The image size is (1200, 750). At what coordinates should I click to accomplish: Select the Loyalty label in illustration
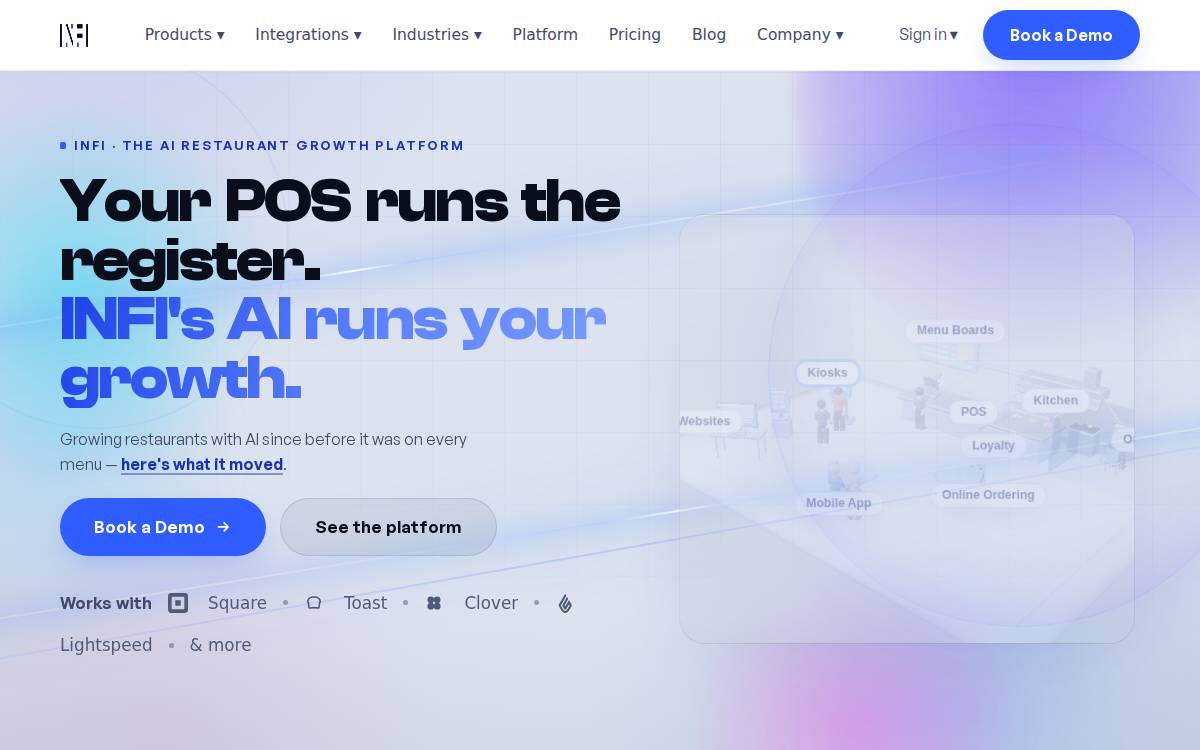tap(993, 446)
